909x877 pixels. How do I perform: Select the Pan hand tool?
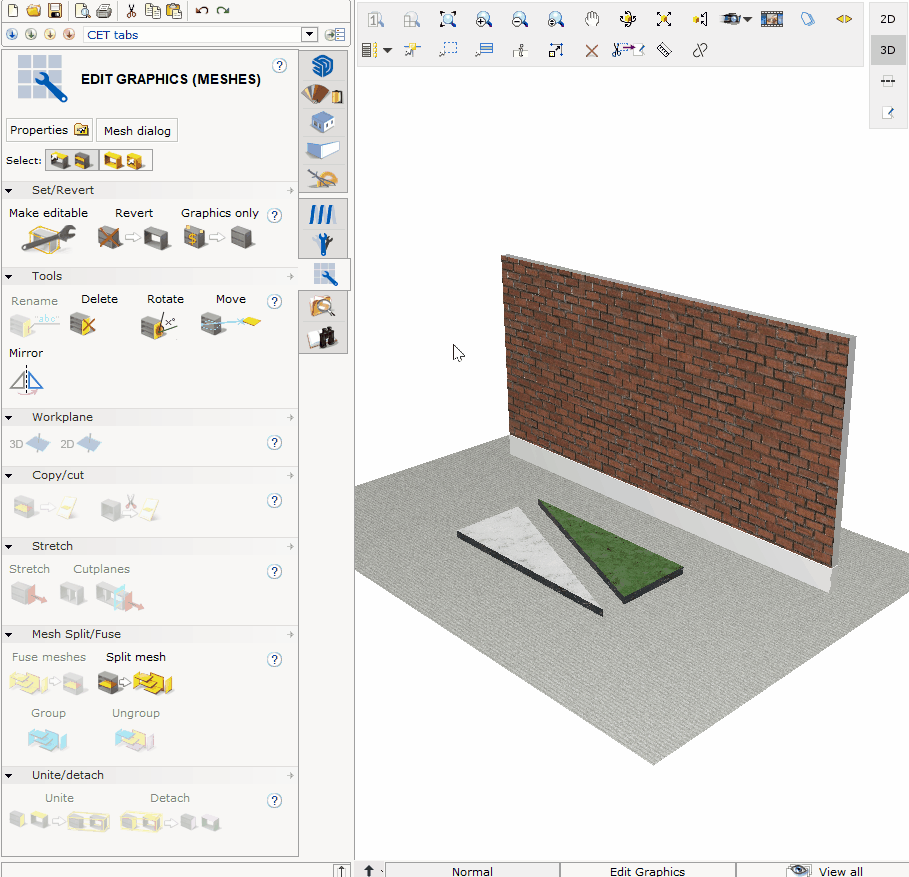[x=591, y=19]
